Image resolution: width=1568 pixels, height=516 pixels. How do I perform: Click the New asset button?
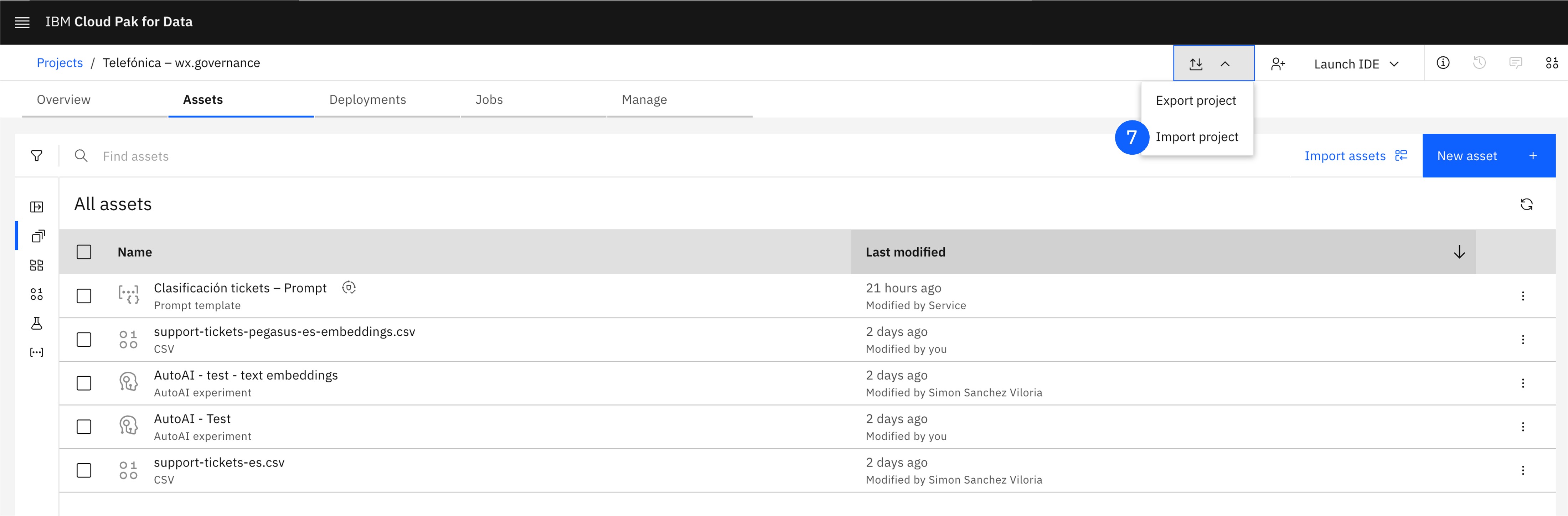point(1488,156)
